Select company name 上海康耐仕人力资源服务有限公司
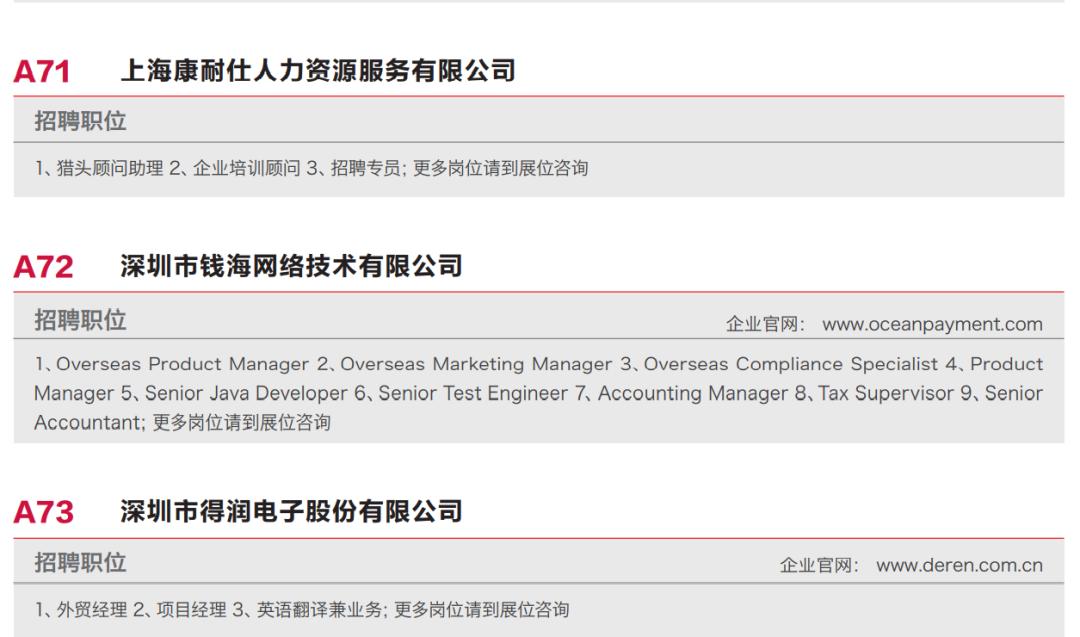Screen dimensions: 1080x637 click(317, 71)
